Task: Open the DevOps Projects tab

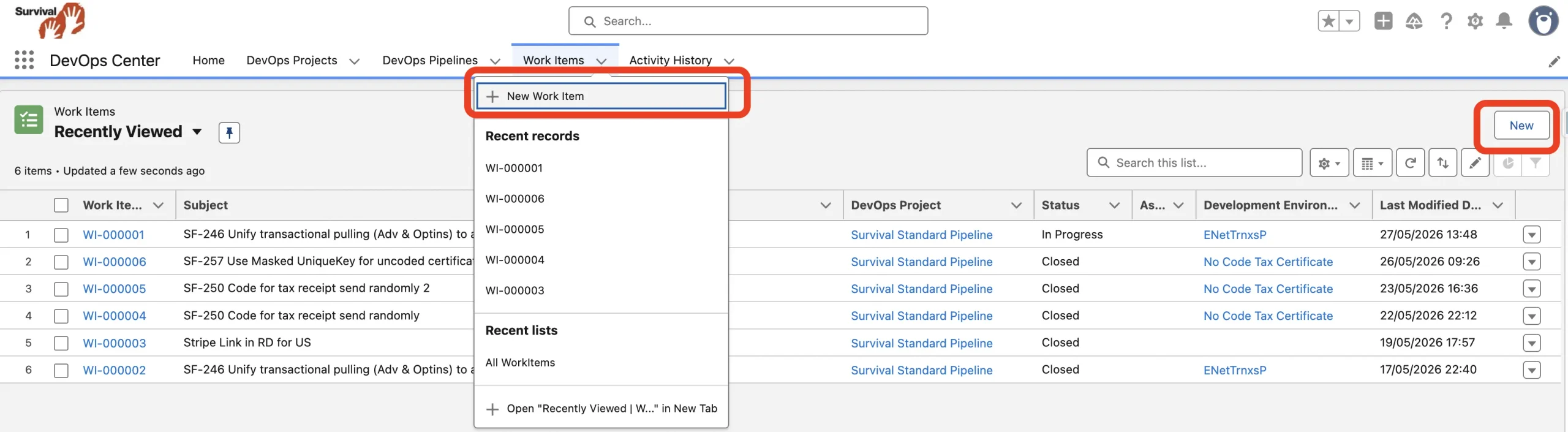Action: (292, 60)
